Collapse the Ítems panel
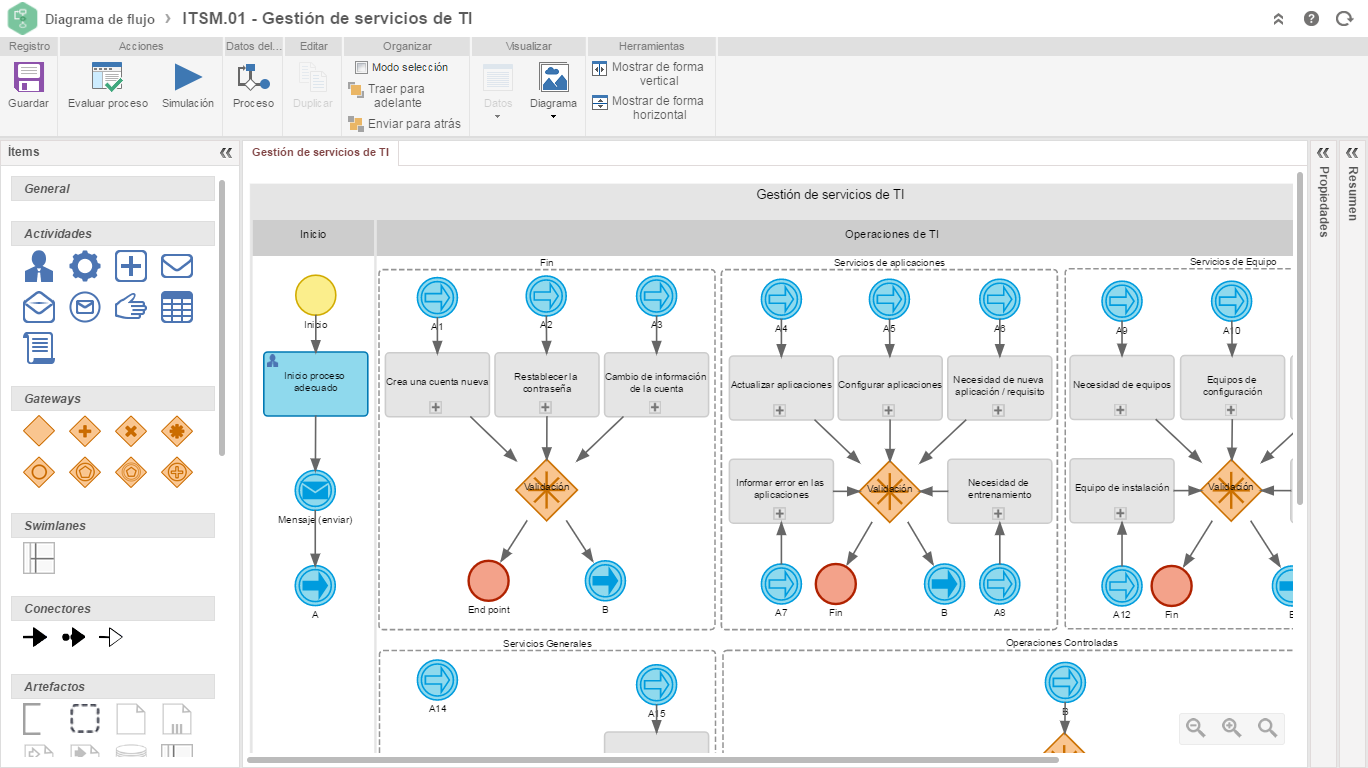 point(225,153)
